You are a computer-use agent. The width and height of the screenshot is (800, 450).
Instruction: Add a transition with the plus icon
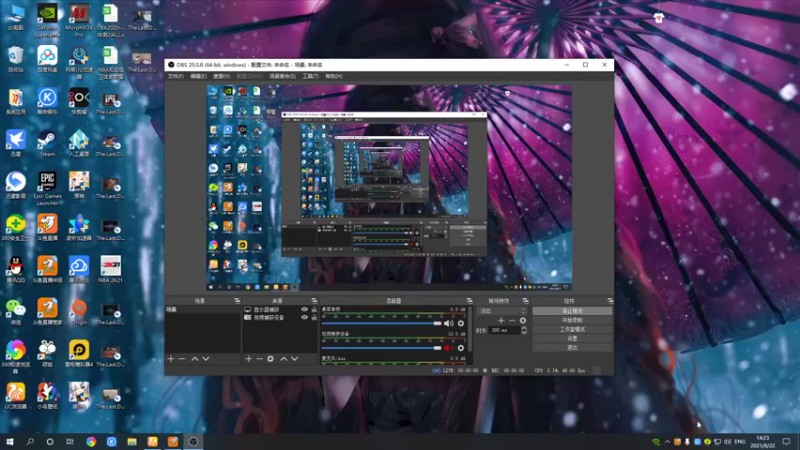[501, 320]
